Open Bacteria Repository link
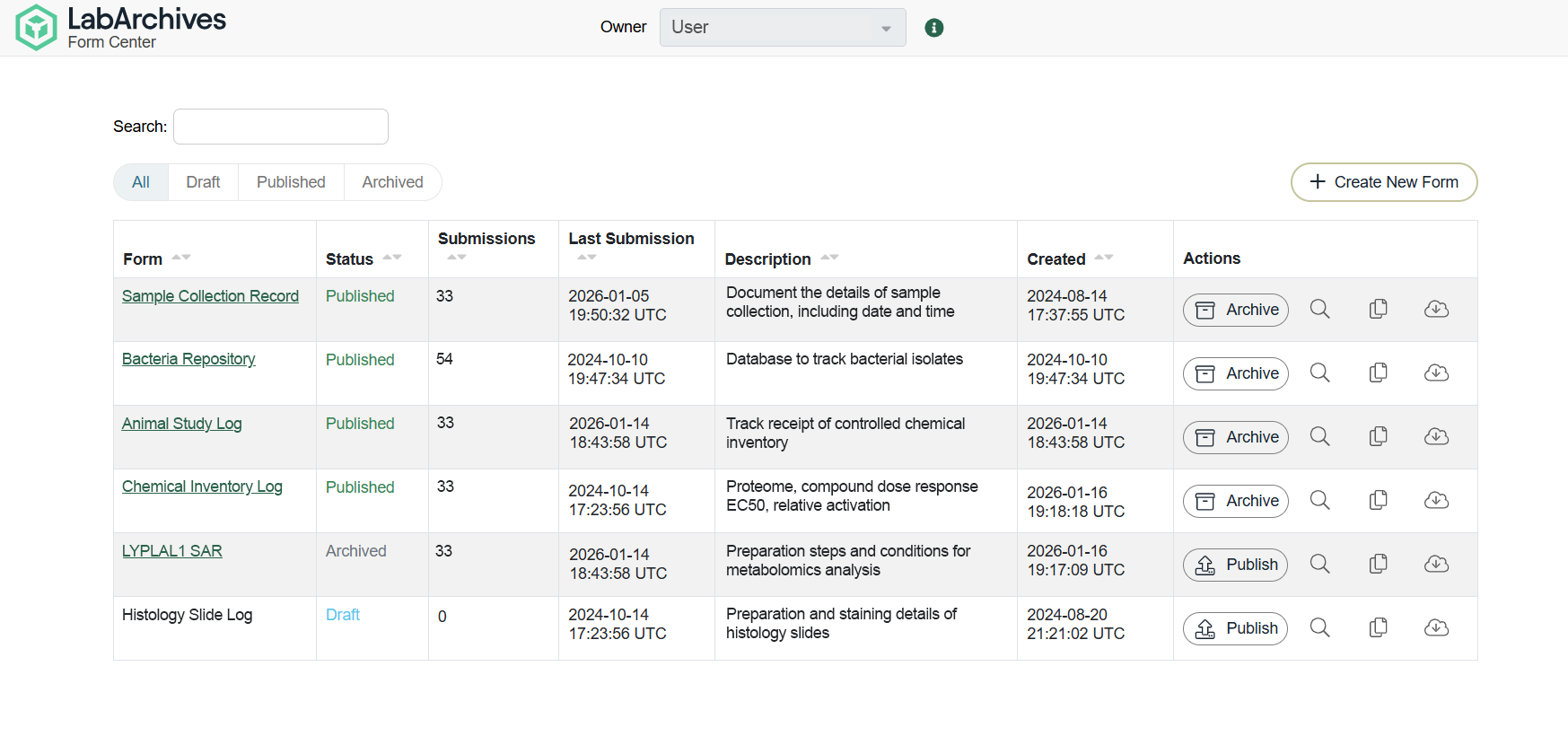 [x=188, y=359]
